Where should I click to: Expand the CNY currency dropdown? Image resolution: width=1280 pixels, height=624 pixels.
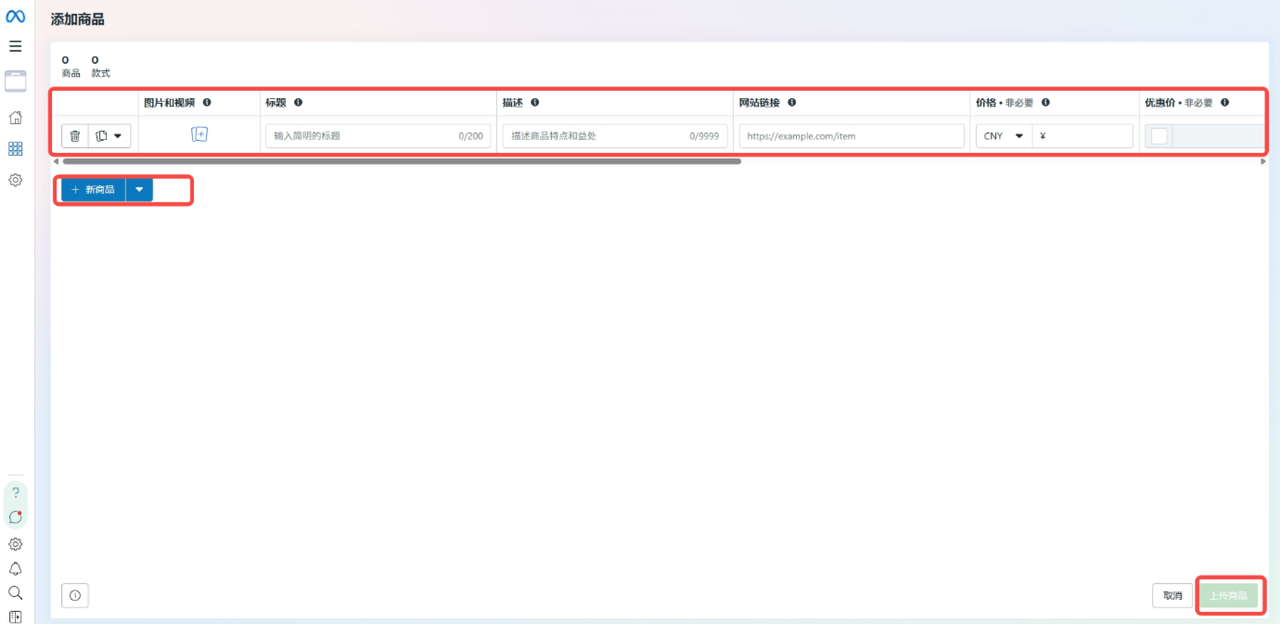tap(1004, 136)
